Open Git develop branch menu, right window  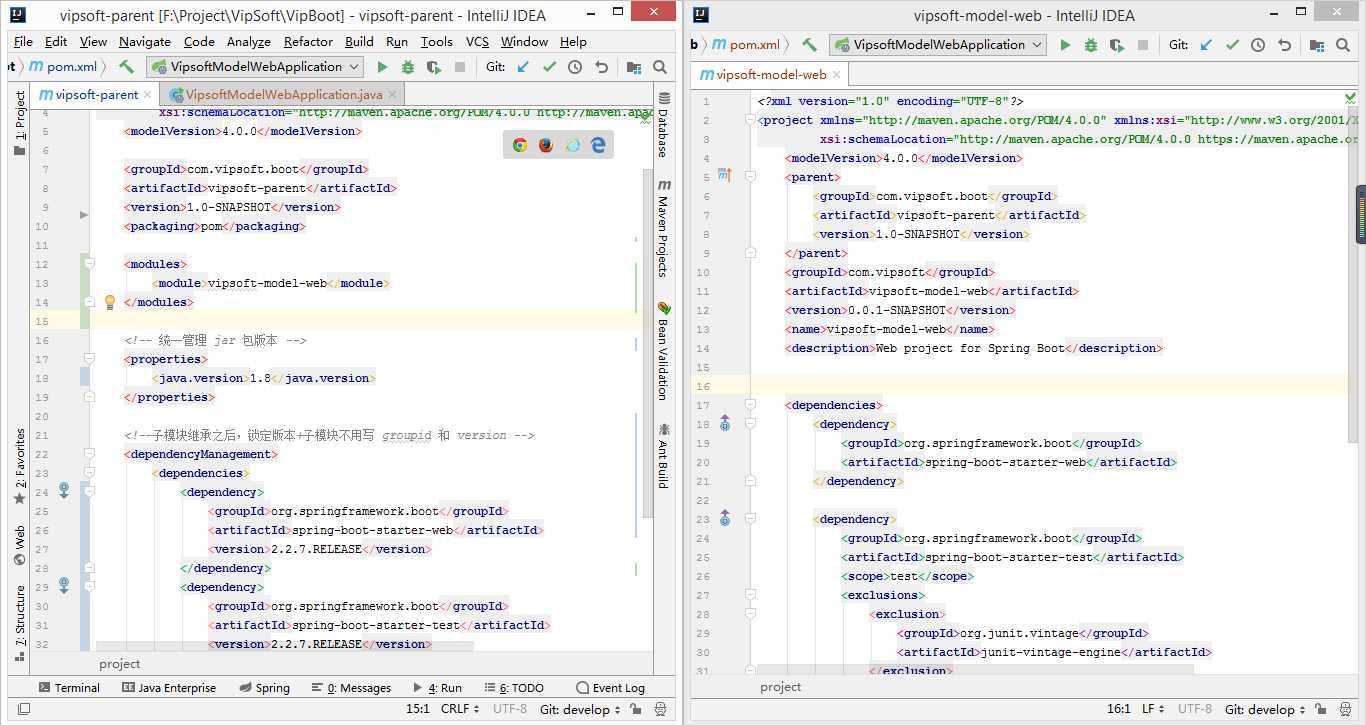pyautogui.click(x=1264, y=709)
